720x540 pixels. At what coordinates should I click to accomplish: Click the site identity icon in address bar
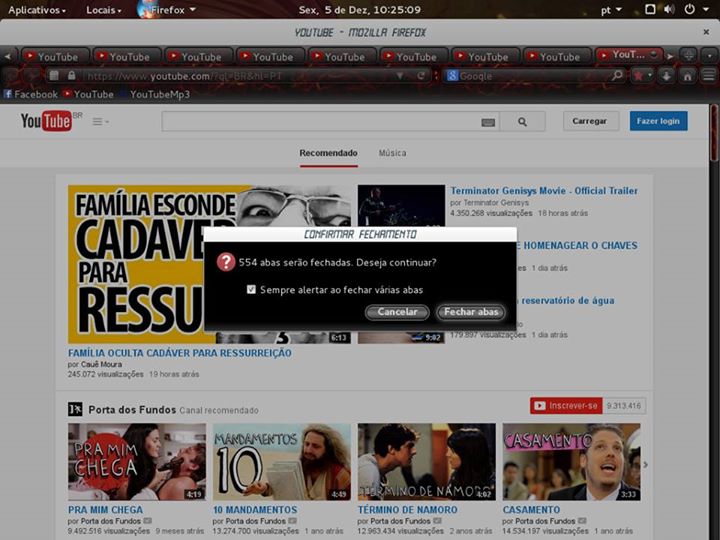click(54, 75)
